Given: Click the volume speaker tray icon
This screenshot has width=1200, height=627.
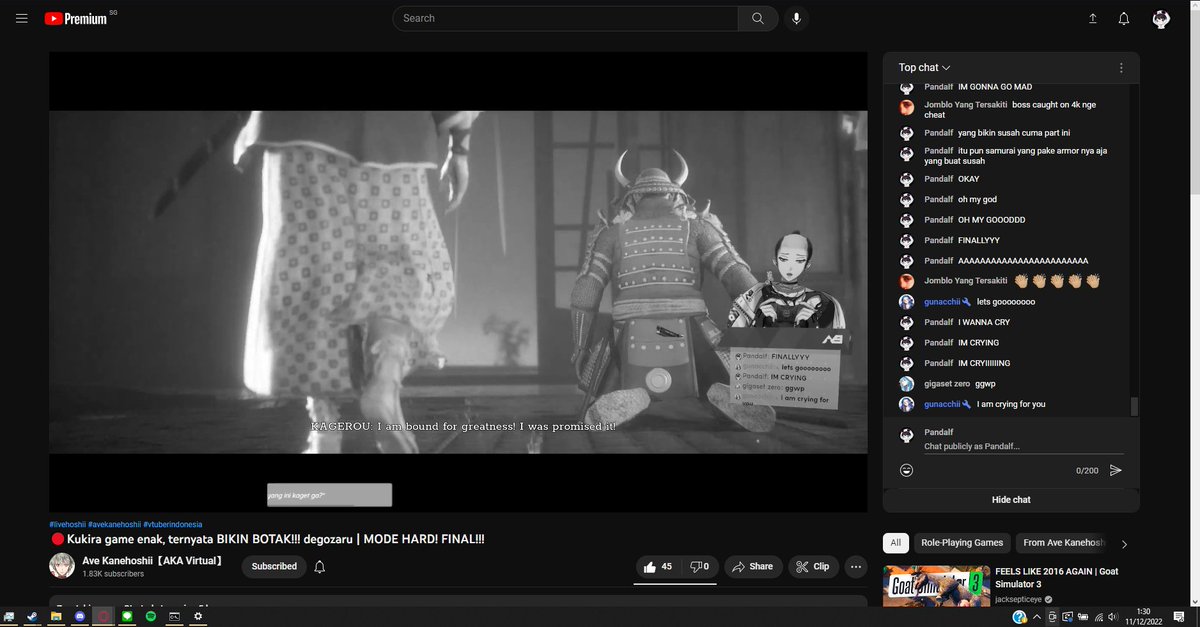Looking at the screenshot, I should click(1113, 617).
